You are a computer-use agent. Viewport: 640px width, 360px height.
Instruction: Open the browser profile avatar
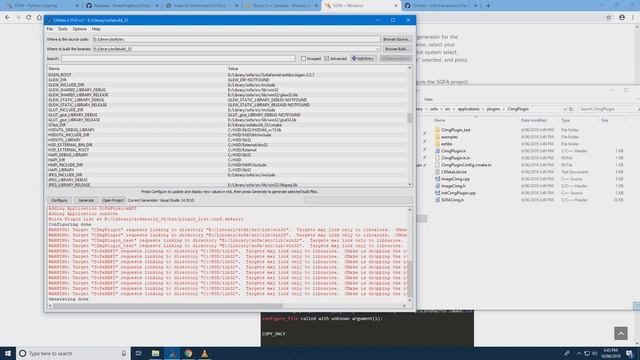[622, 18]
